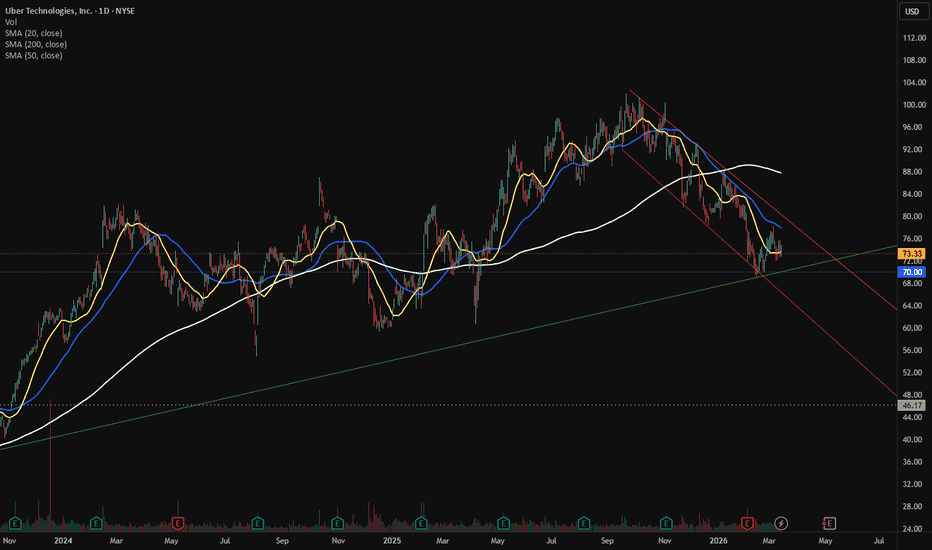Click the green earnings marker near May 2025
Image resolution: width=932 pixels, height=550 pixels.
[502, 522]
